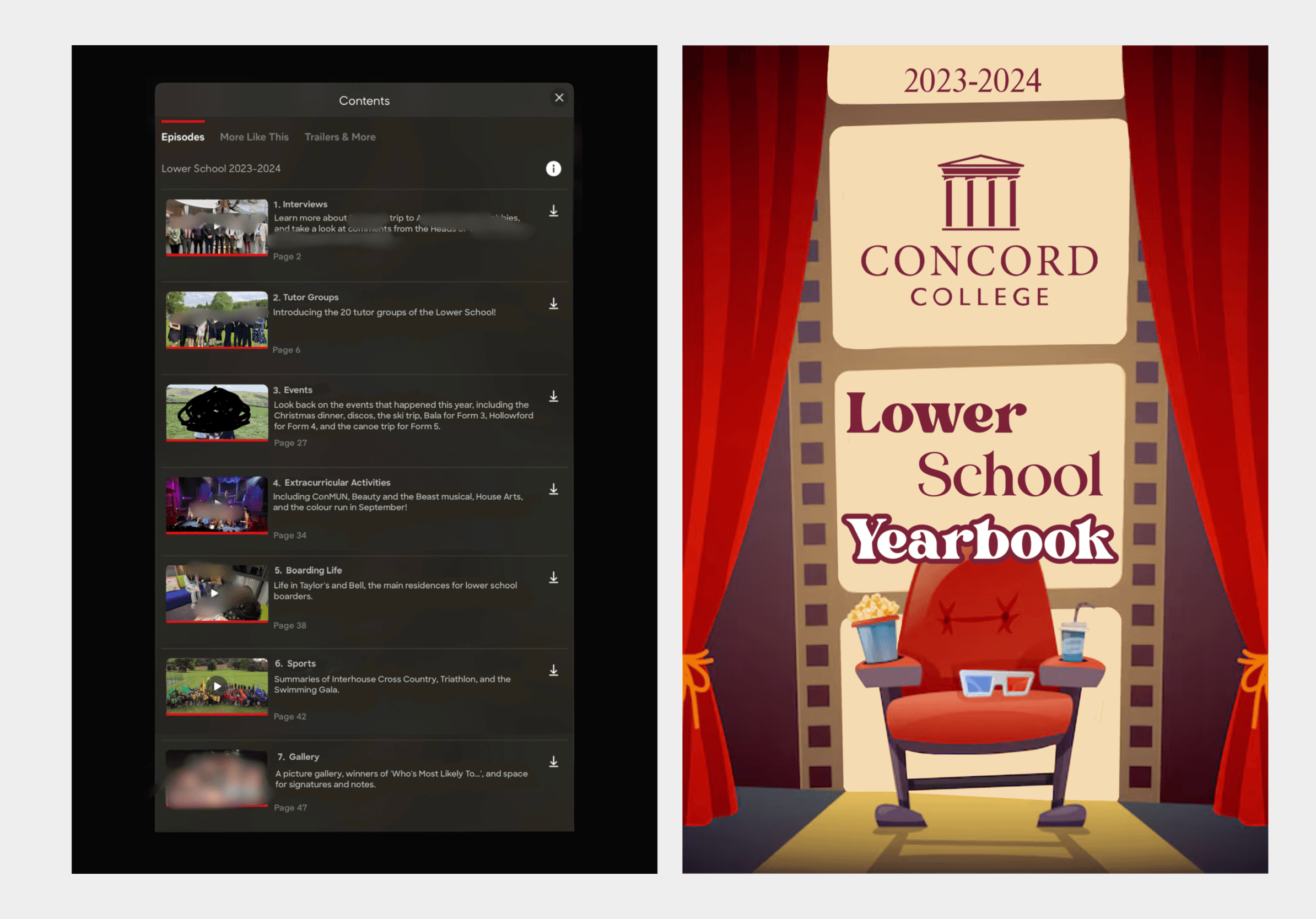Select the Episodes tab

pyautogui.click(x=182, y=137)
